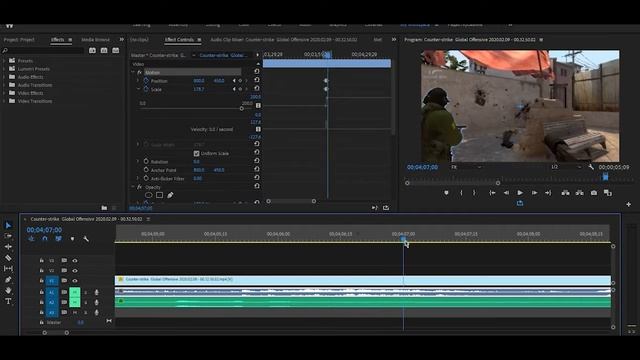Viewport: 640px width, 360px height.
Task: Switch to the Effect Controls tab
Action: (x=179, y=40)
